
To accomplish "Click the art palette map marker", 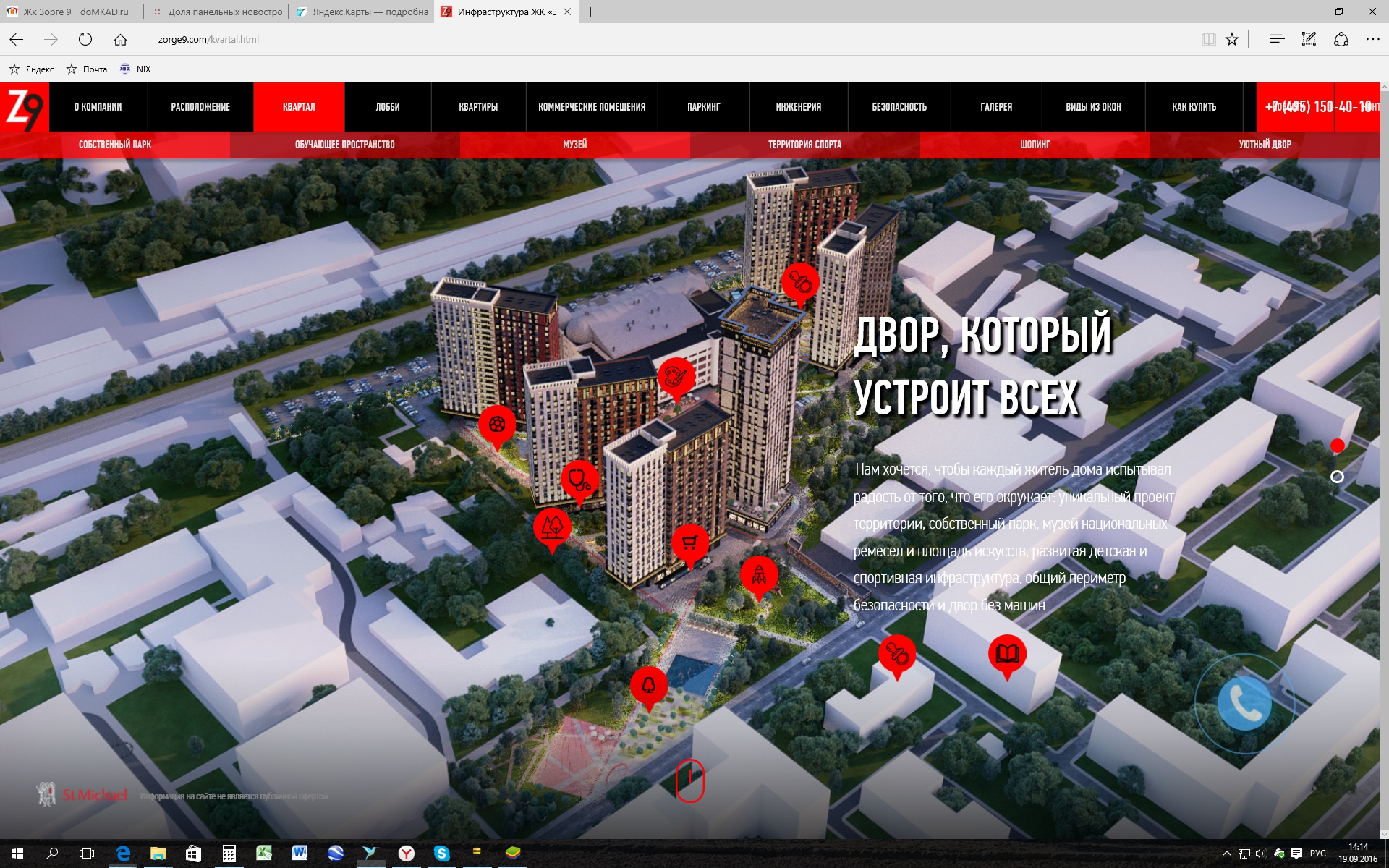I will (x=676, y=376).
